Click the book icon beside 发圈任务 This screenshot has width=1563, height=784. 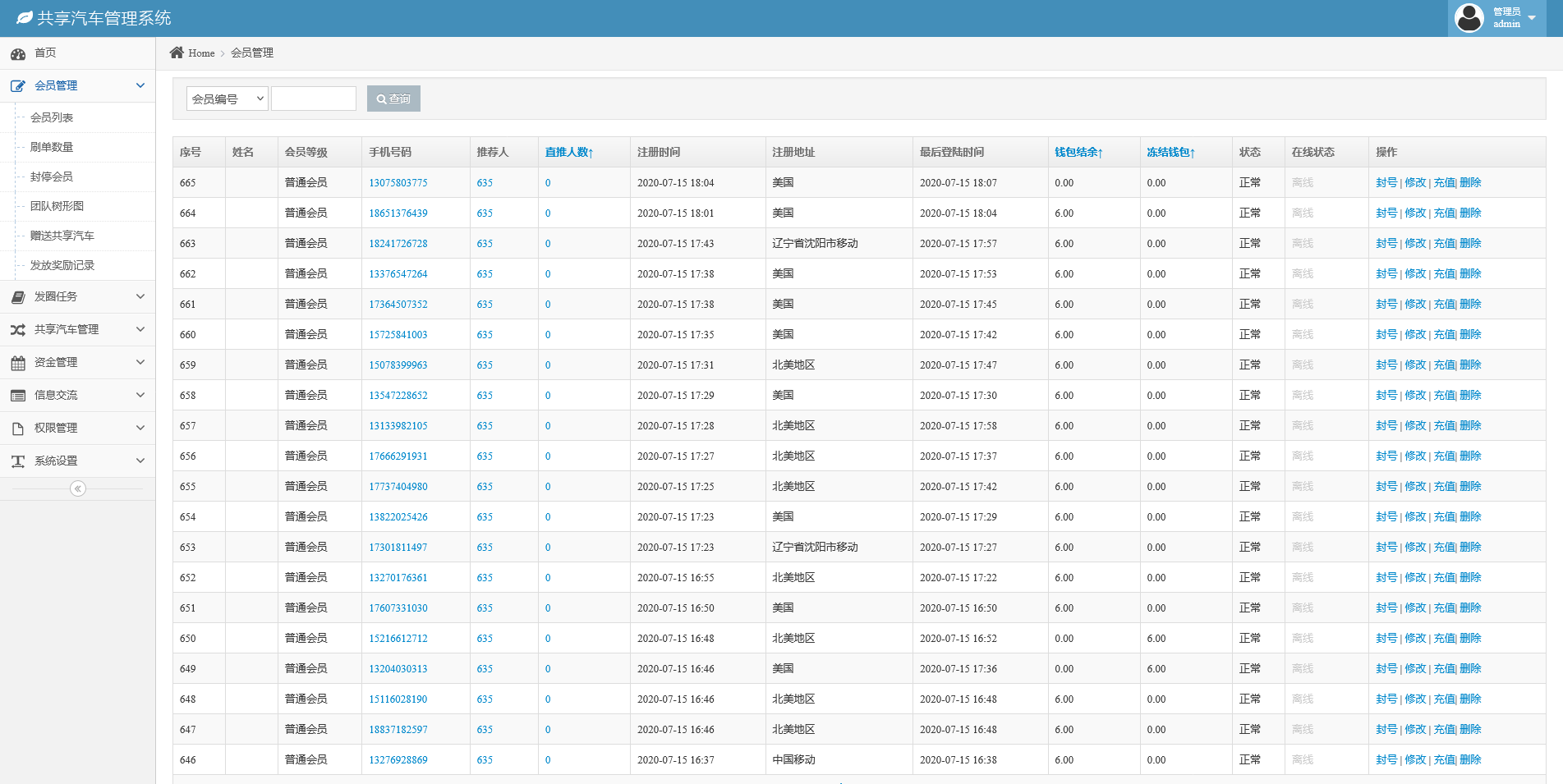(18, 297)
